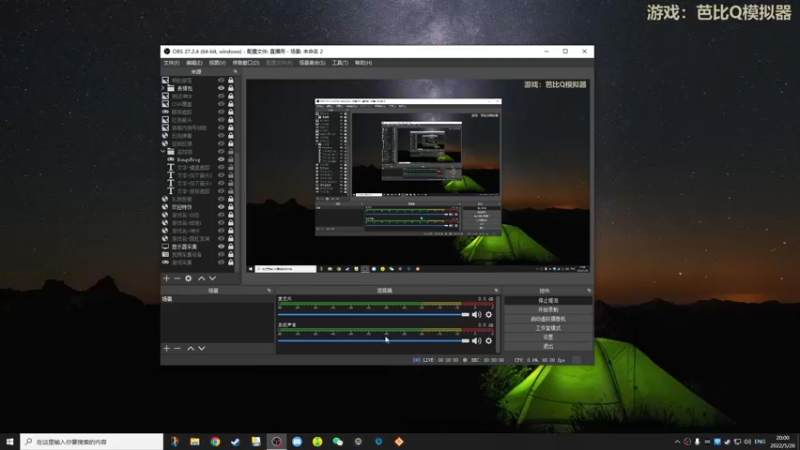Toggle visibility of the 视频采集设备 source
Image resolution: width=800 pixels, height=450 pixels.
221,254
